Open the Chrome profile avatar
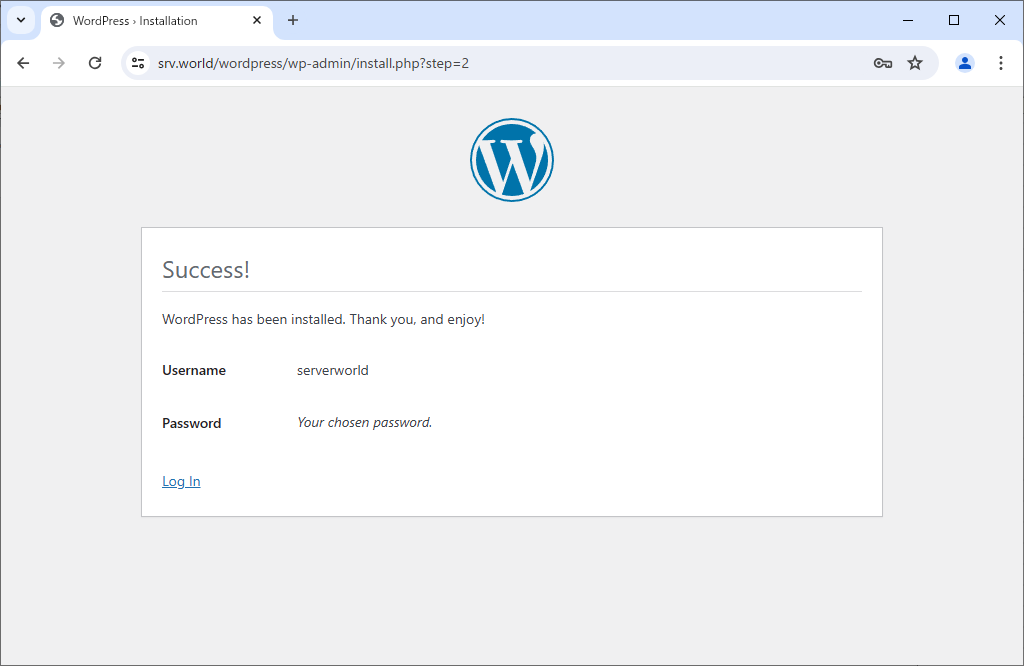The height and width of the screenshot is (666, 1024). pos(965,63)
